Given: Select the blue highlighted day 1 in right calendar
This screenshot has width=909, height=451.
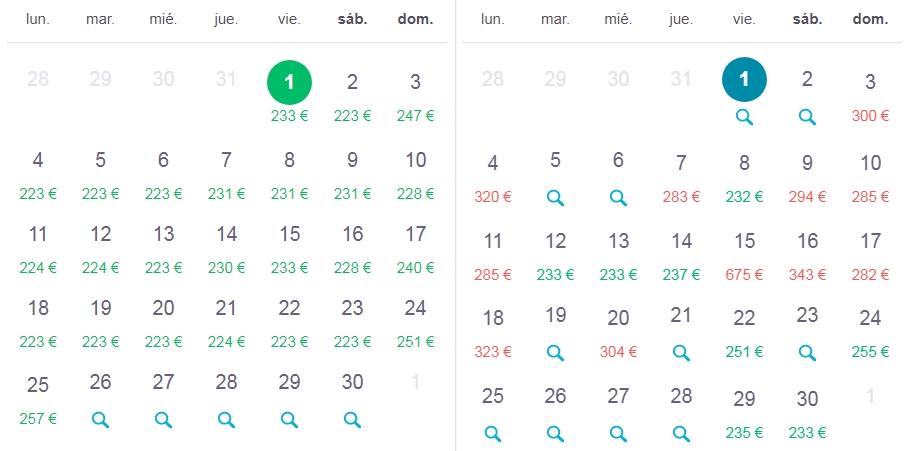Looking at the screenshot, I should (744, 79).
